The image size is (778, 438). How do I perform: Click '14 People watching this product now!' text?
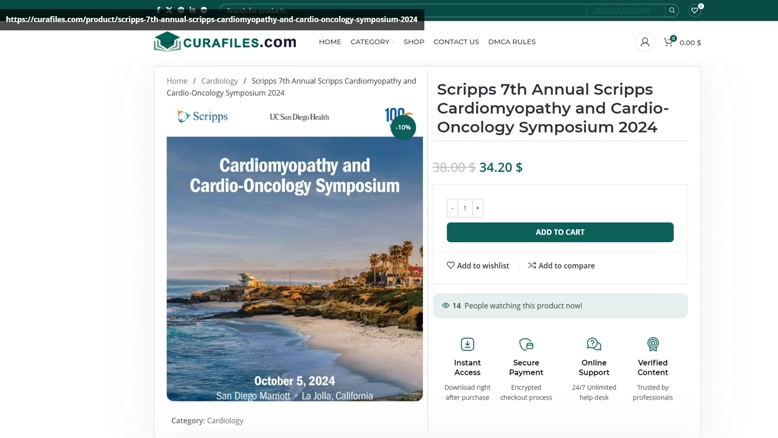pos(517,306)
